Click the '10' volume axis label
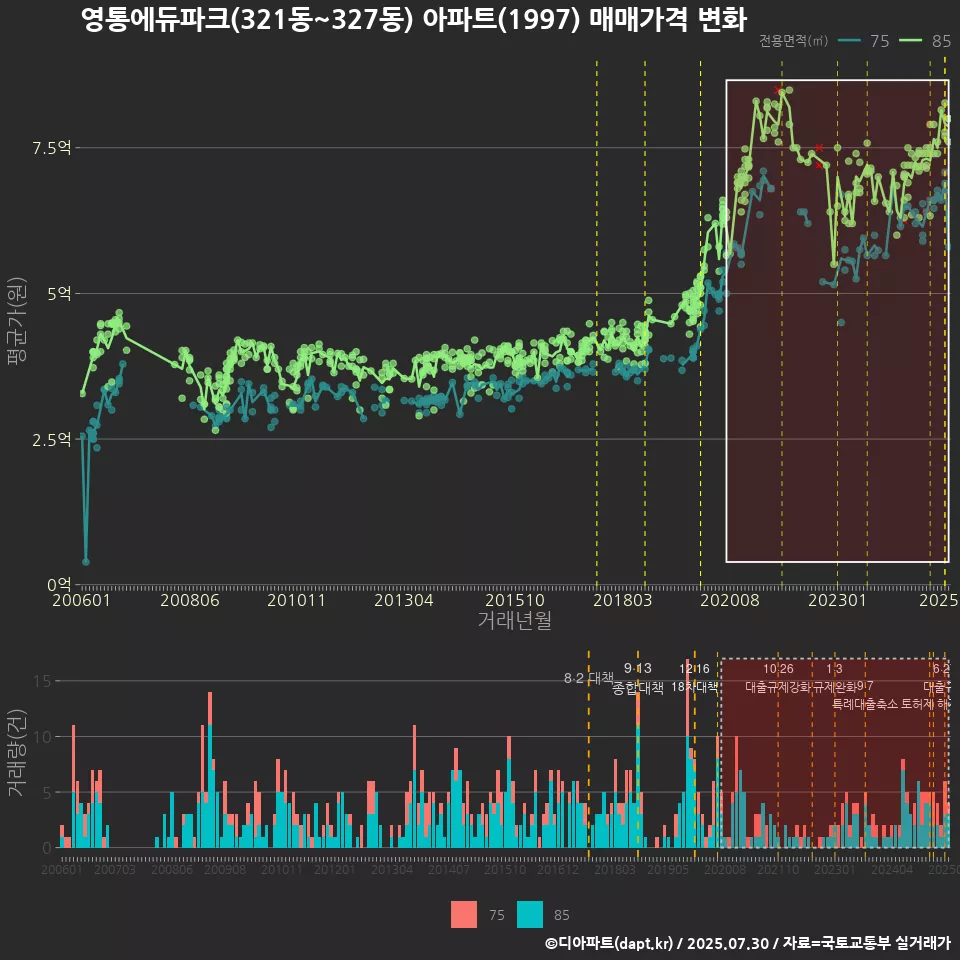Screen dimensions: 960x960 coord(42,737)
